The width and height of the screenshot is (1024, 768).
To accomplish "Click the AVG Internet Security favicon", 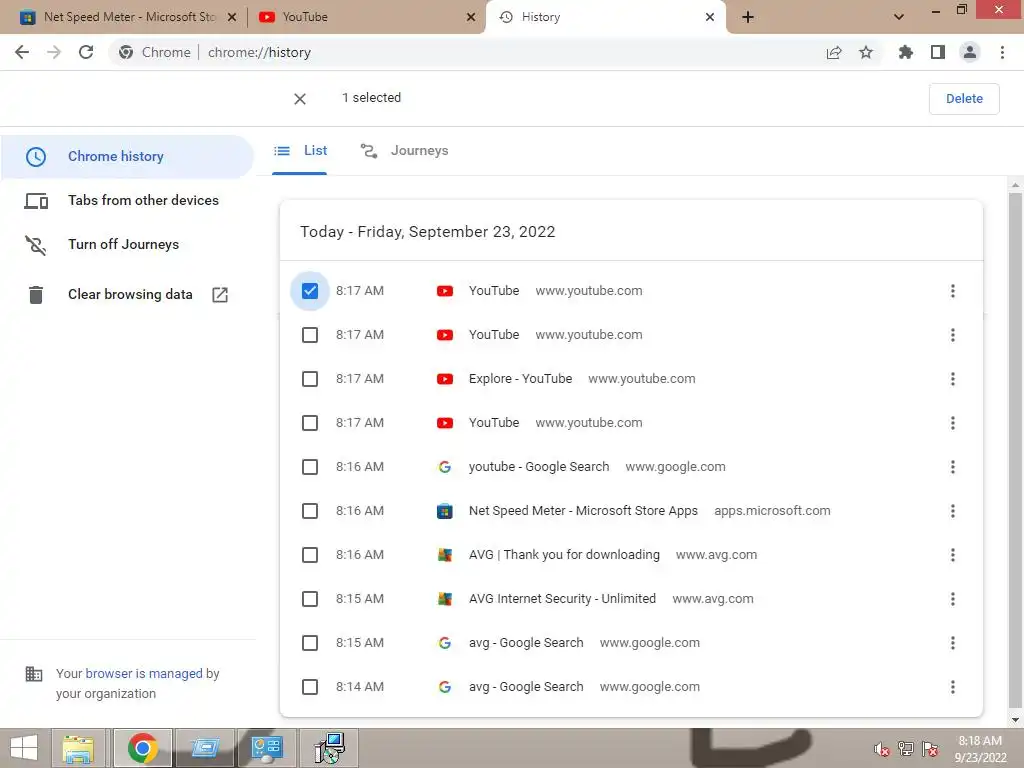I will 445,599.
